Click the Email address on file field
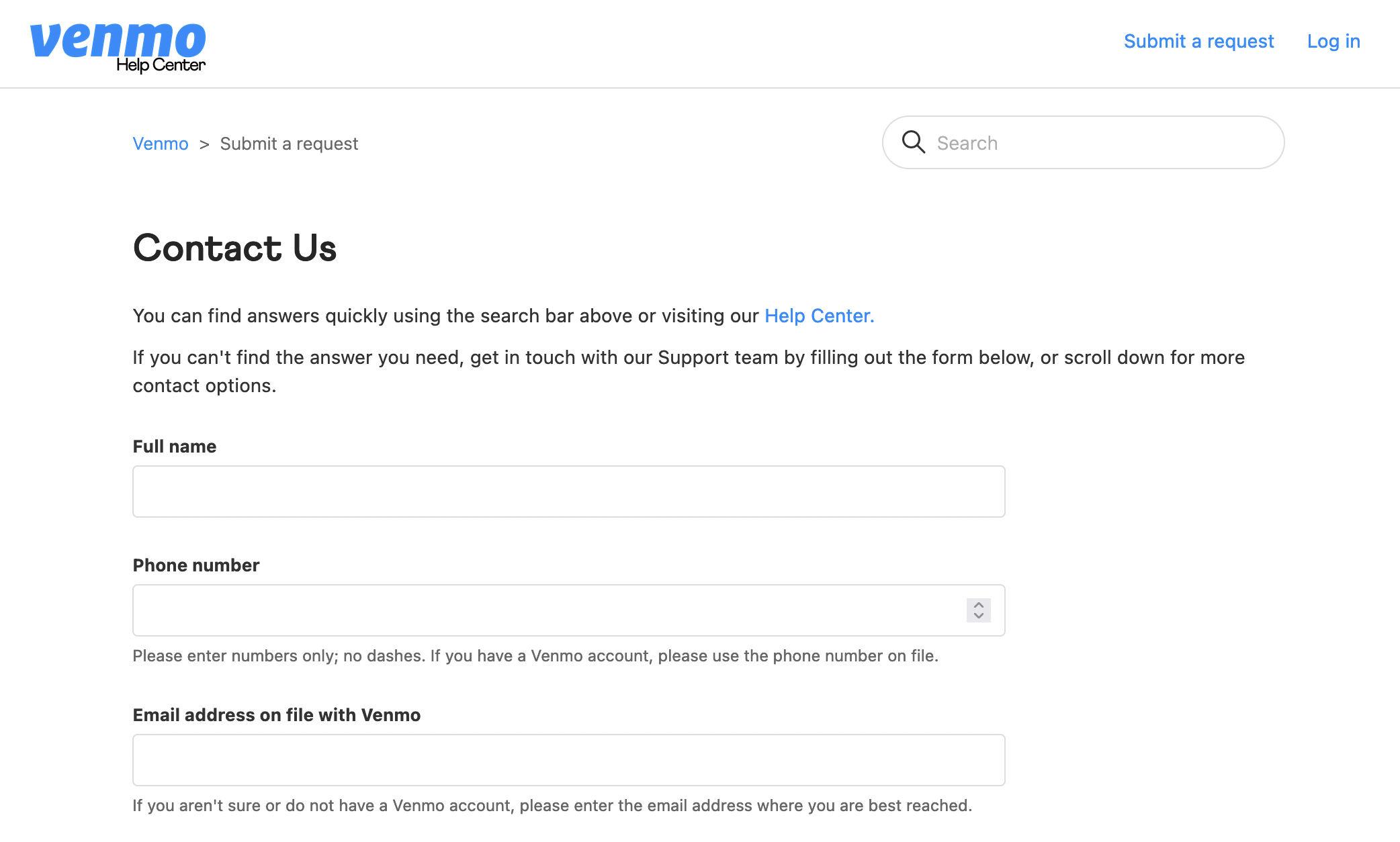This screenshot has height=842, width=1400. [568, 759]
